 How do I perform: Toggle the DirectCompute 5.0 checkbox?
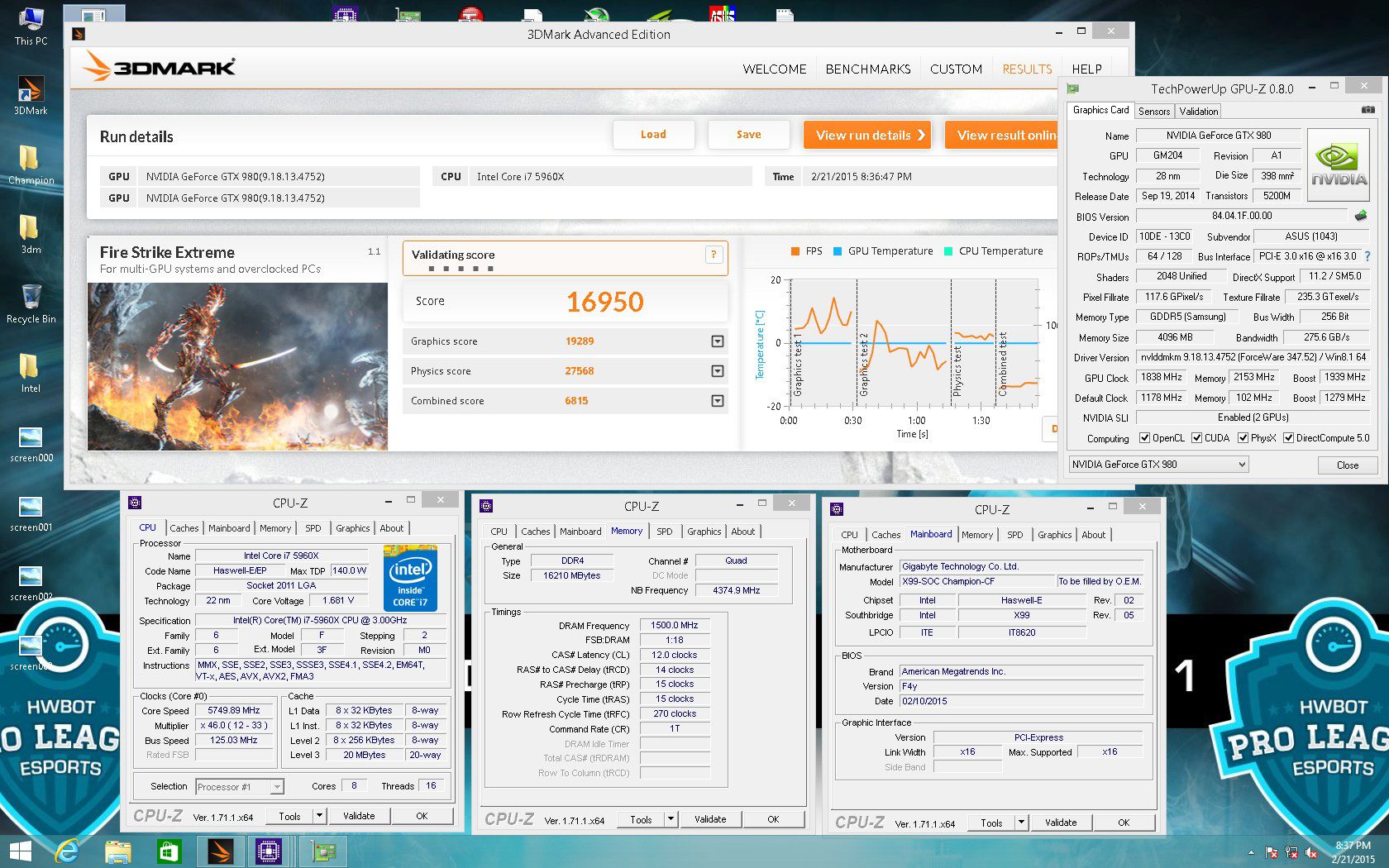pyautogui.click(x=1288, y=438)
